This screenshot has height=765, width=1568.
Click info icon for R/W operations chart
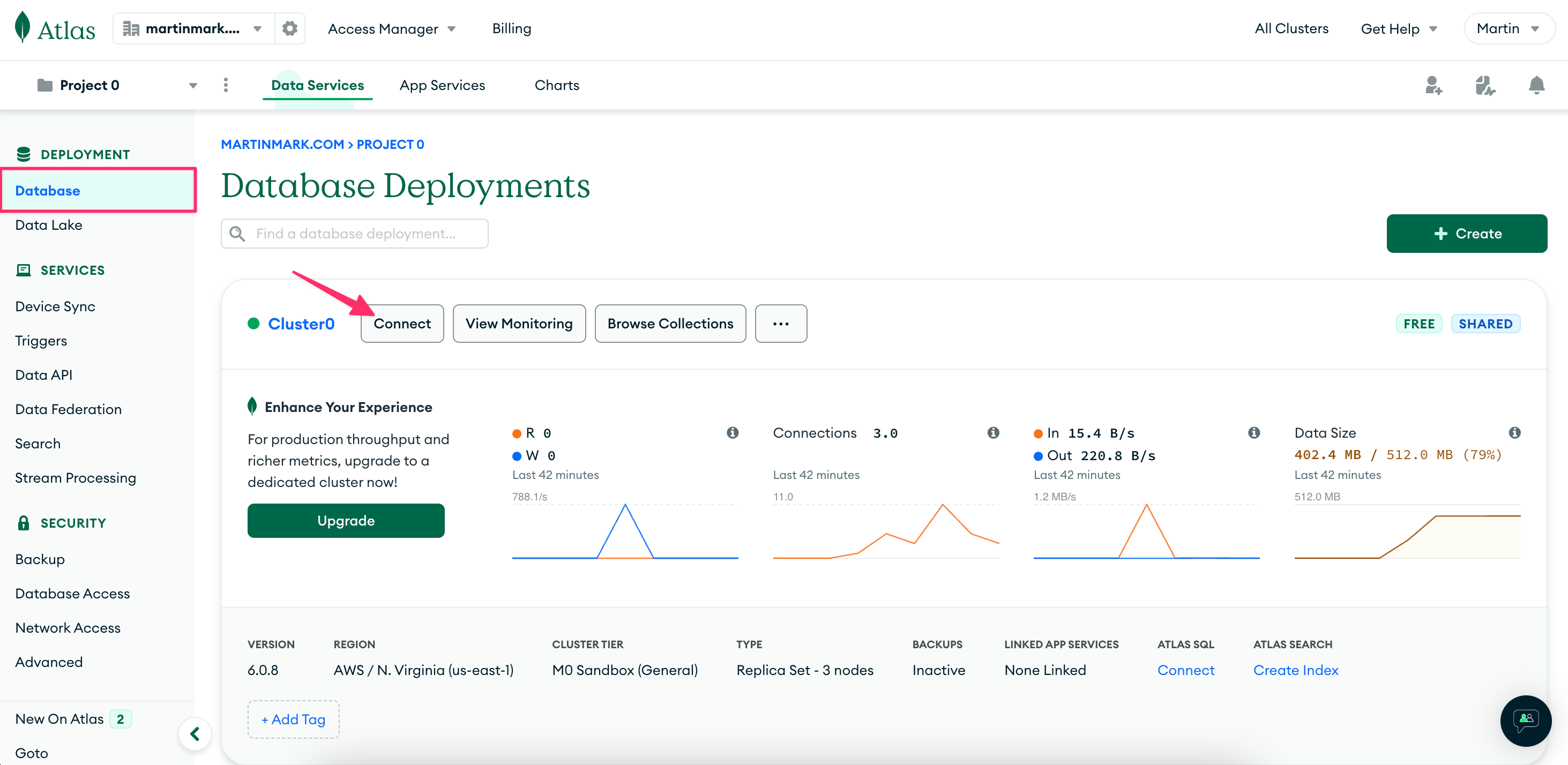(x=732, y=433)
